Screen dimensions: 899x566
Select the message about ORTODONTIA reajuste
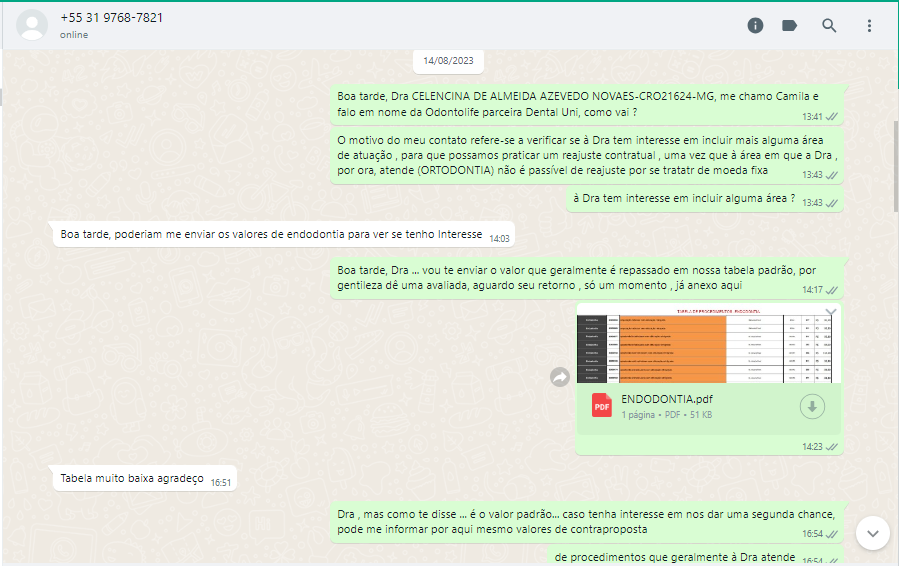click(587, 155)
